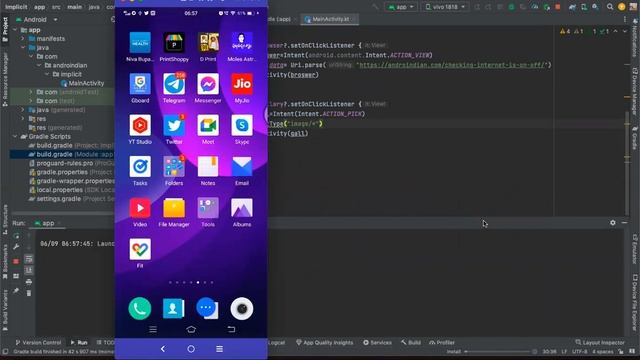Image resolution: width=640 pixels, height=360 pixels.
Task: Tap the Phone dialer dock icon
Action: 140,309
